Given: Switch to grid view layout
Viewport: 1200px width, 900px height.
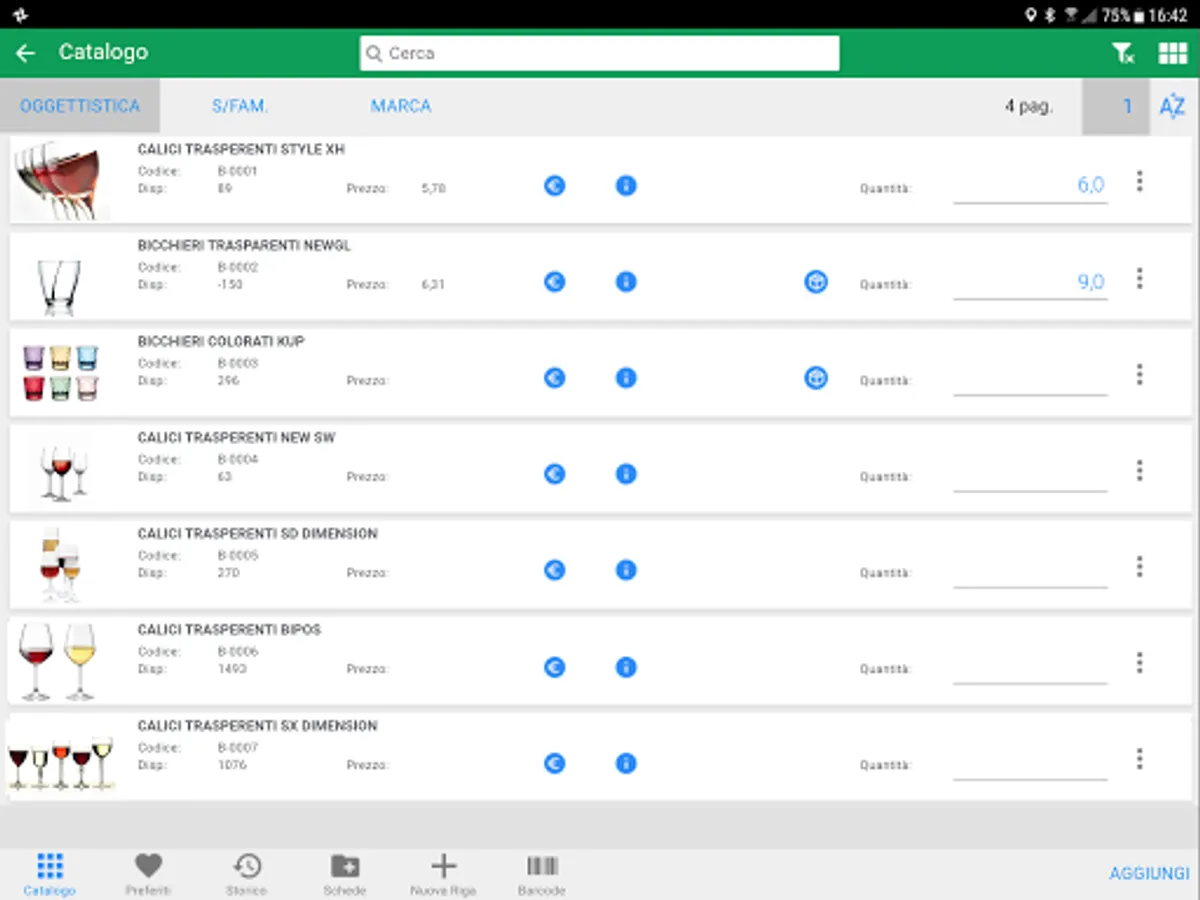Looking at the screenshot, I should pyautogui.click(x=1173, y=54).
